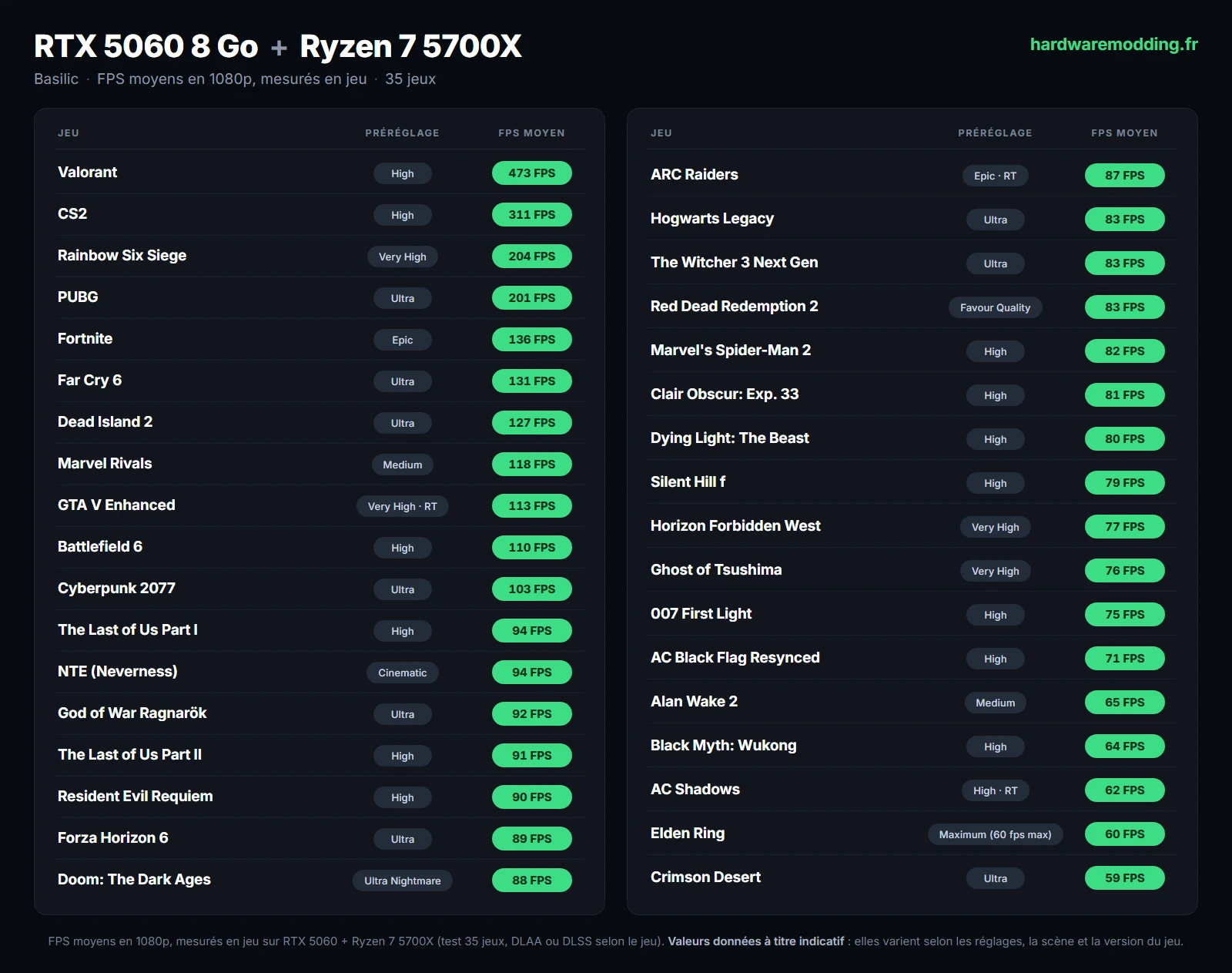Click Alan Wake 2 game name
1232x973 pixels.
click(694, 702)
